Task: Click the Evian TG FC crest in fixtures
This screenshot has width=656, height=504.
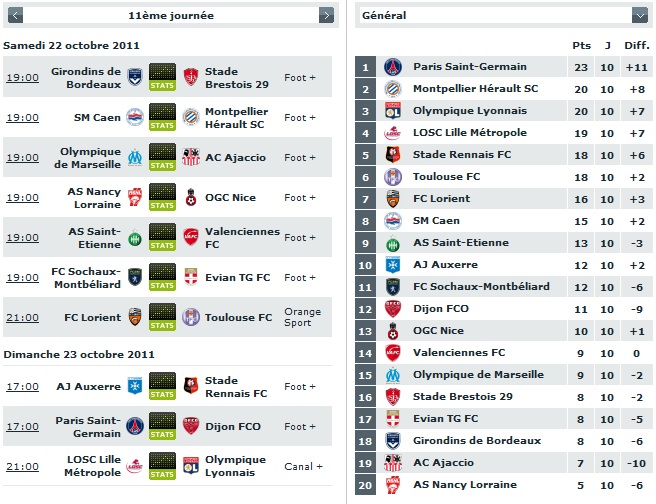Action: (191, 277)
